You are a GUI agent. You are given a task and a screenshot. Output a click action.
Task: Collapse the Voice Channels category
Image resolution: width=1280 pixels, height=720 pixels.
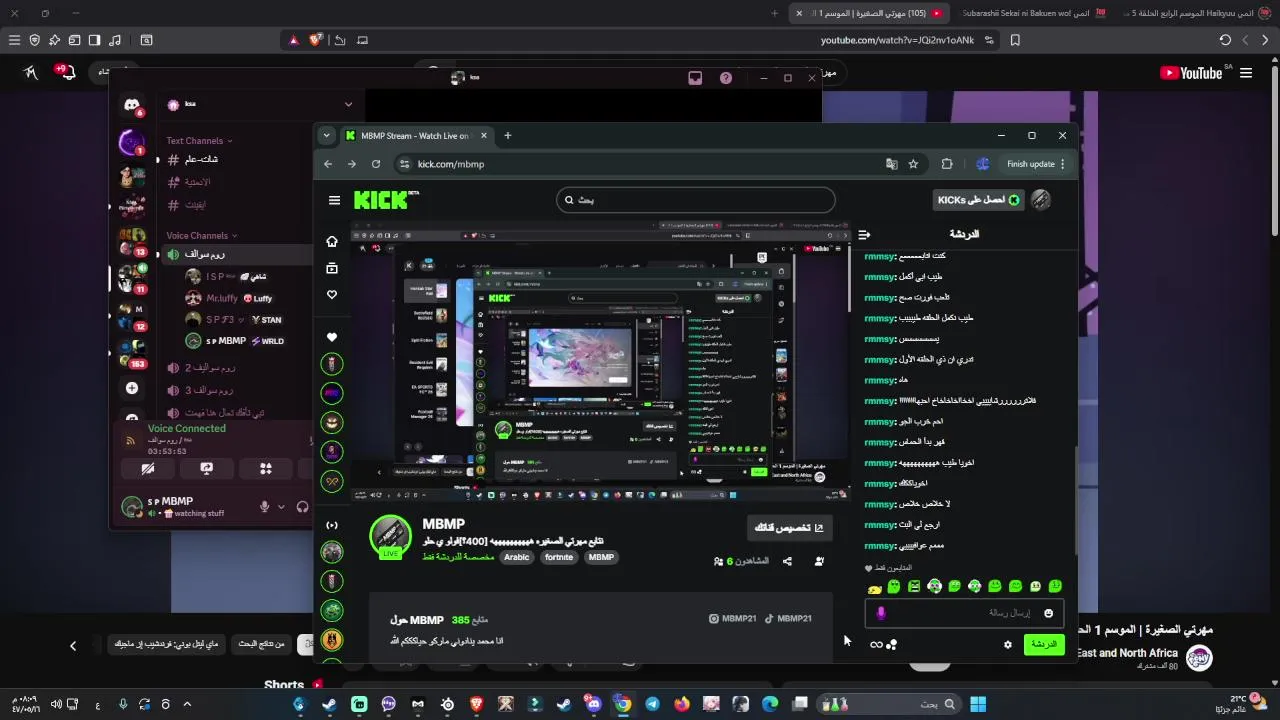[x=201, y=236]
